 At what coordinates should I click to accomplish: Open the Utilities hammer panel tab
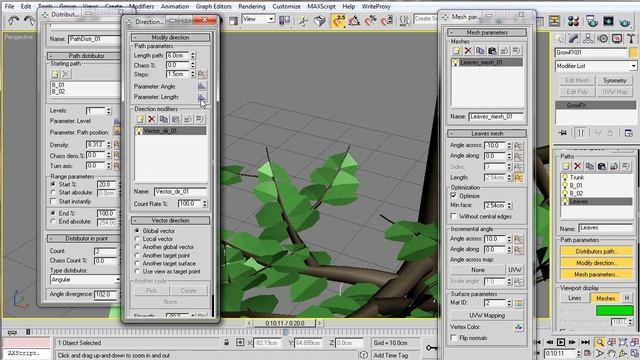pos(631,39)
